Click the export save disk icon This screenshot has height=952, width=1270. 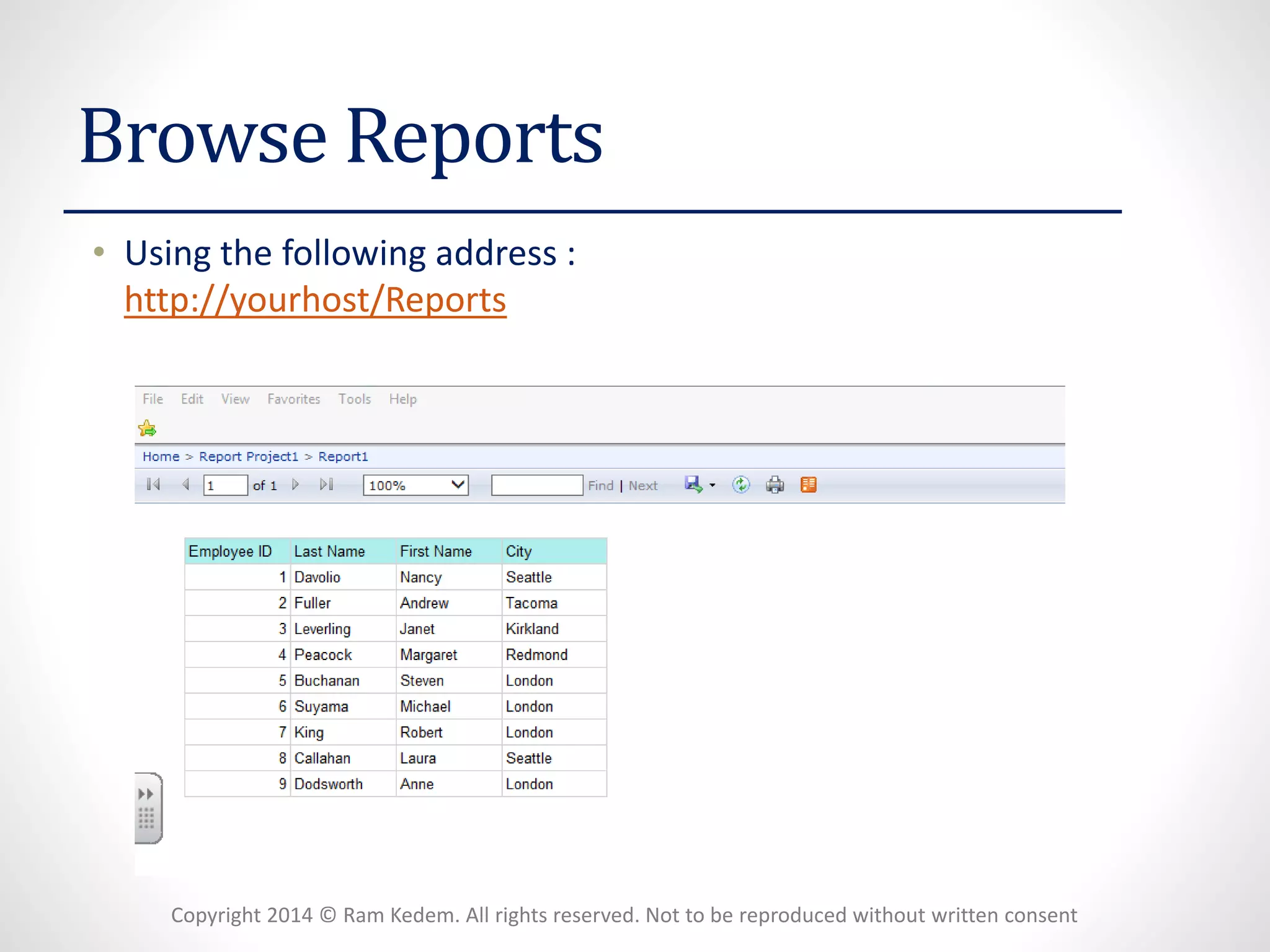pyautogui.click(x=693, y=485)
